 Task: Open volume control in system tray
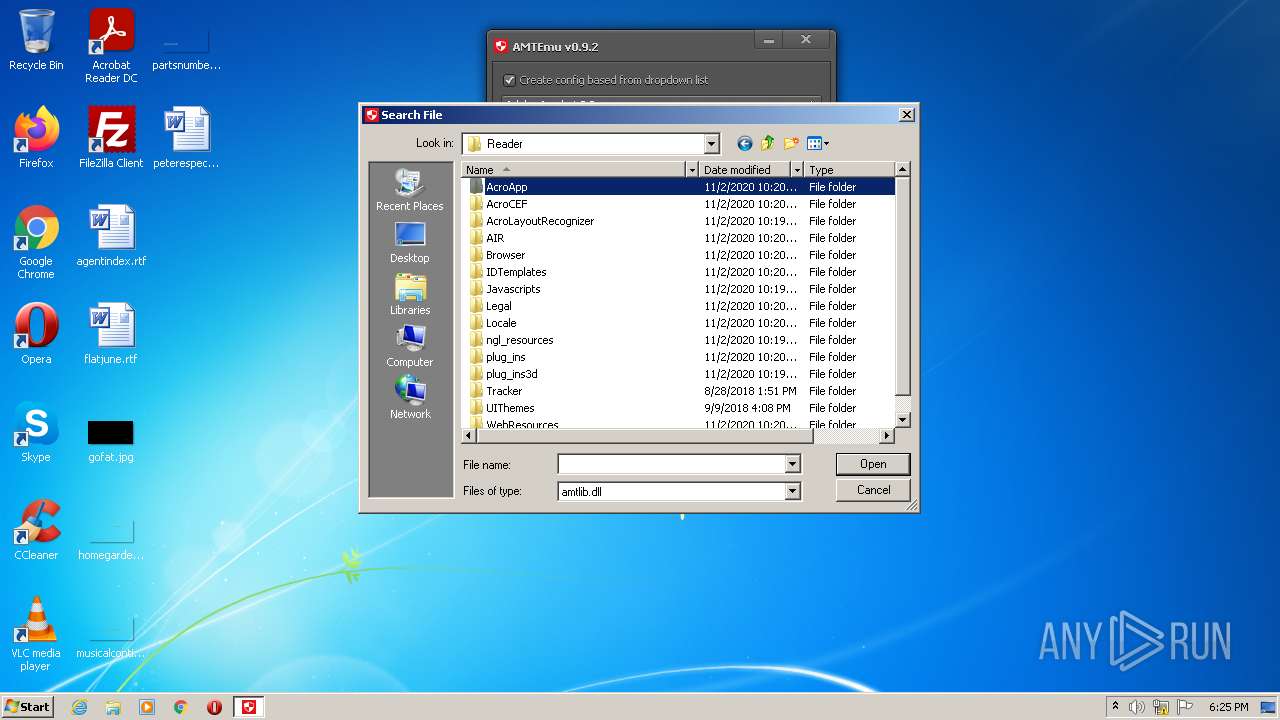tap(1136, 707)
